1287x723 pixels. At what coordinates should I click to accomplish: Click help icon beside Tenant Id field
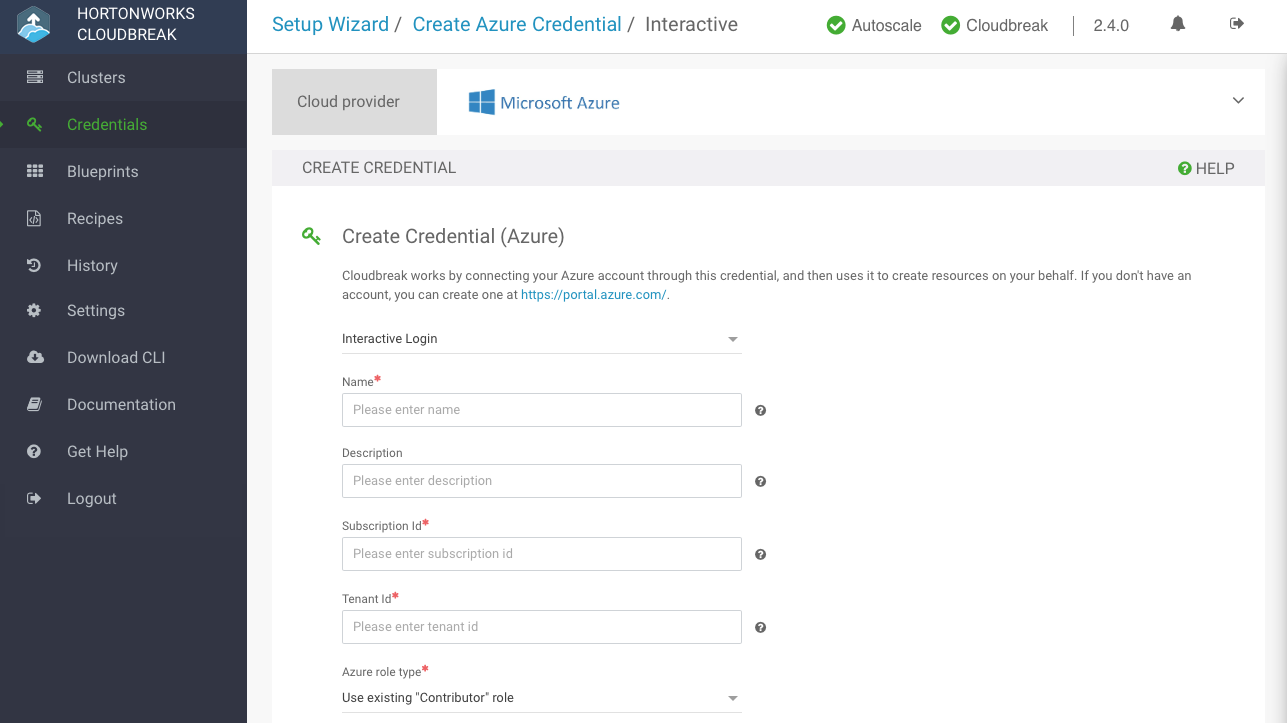(x=760, y=627)
